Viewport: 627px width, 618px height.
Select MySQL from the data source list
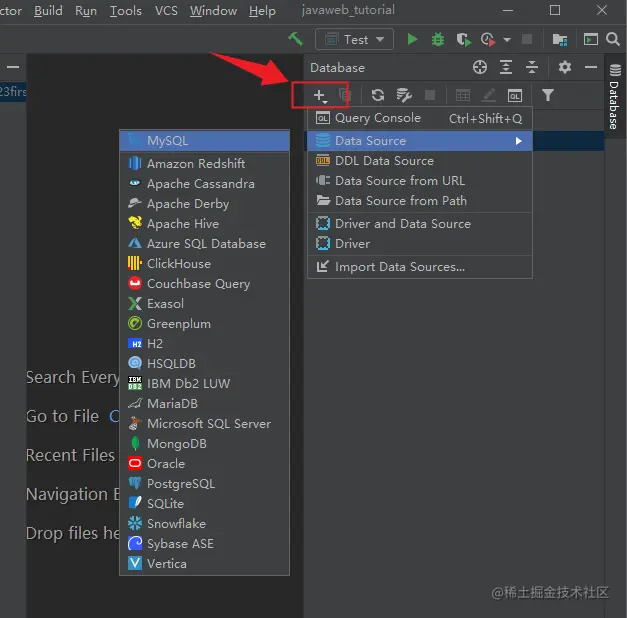click(x=204, y=141)
